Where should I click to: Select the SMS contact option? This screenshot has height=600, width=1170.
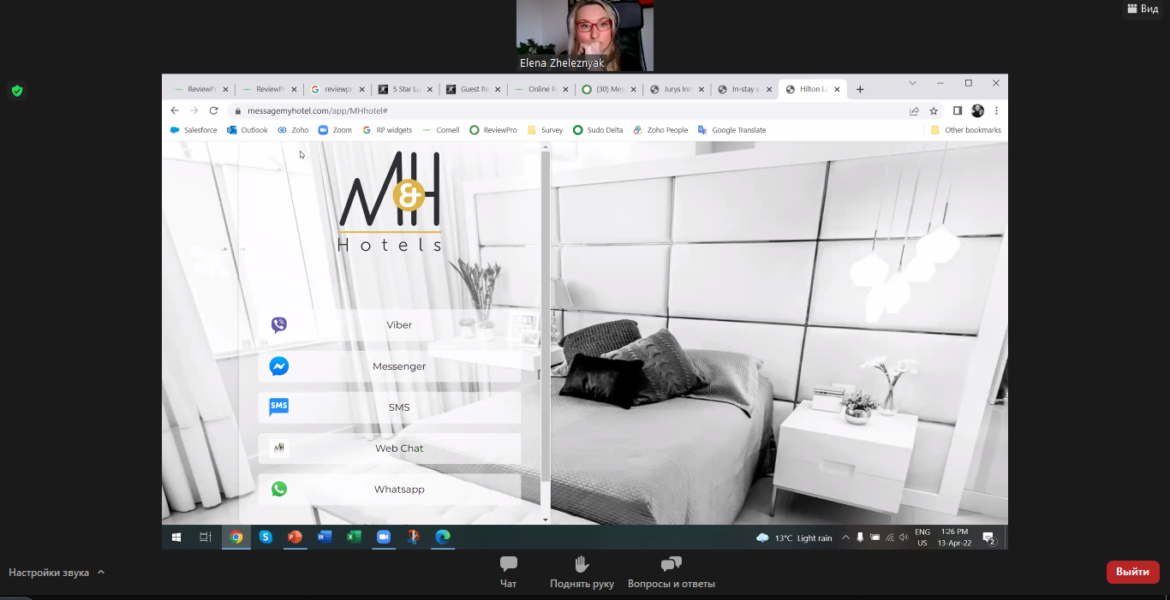coord(390,407)
